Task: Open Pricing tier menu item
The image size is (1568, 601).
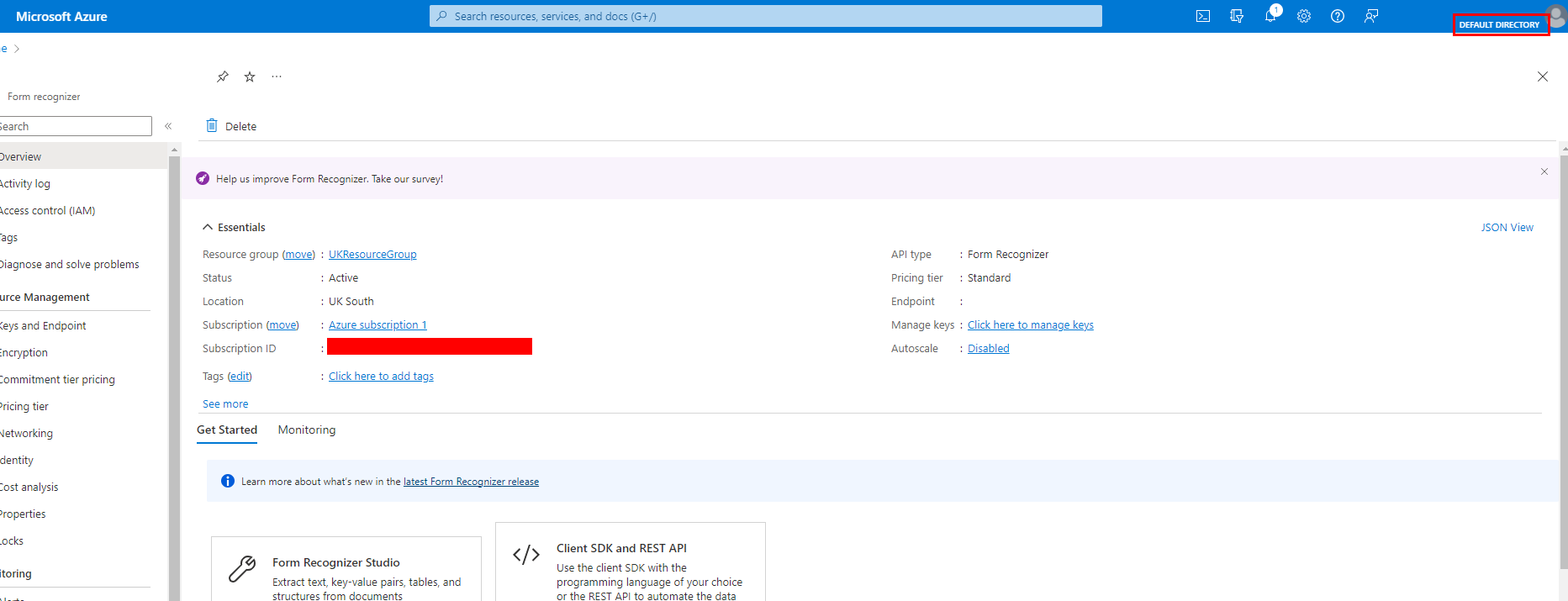Action: click(x=84, y=406)
